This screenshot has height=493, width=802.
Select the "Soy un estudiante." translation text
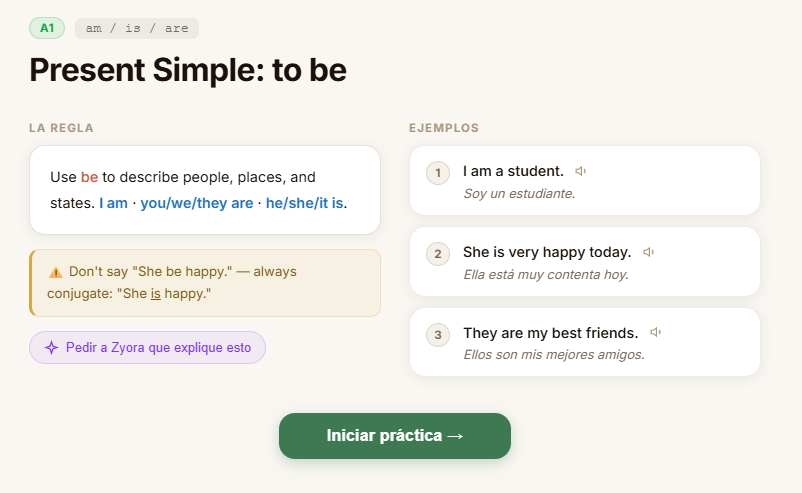pos(519,194)
